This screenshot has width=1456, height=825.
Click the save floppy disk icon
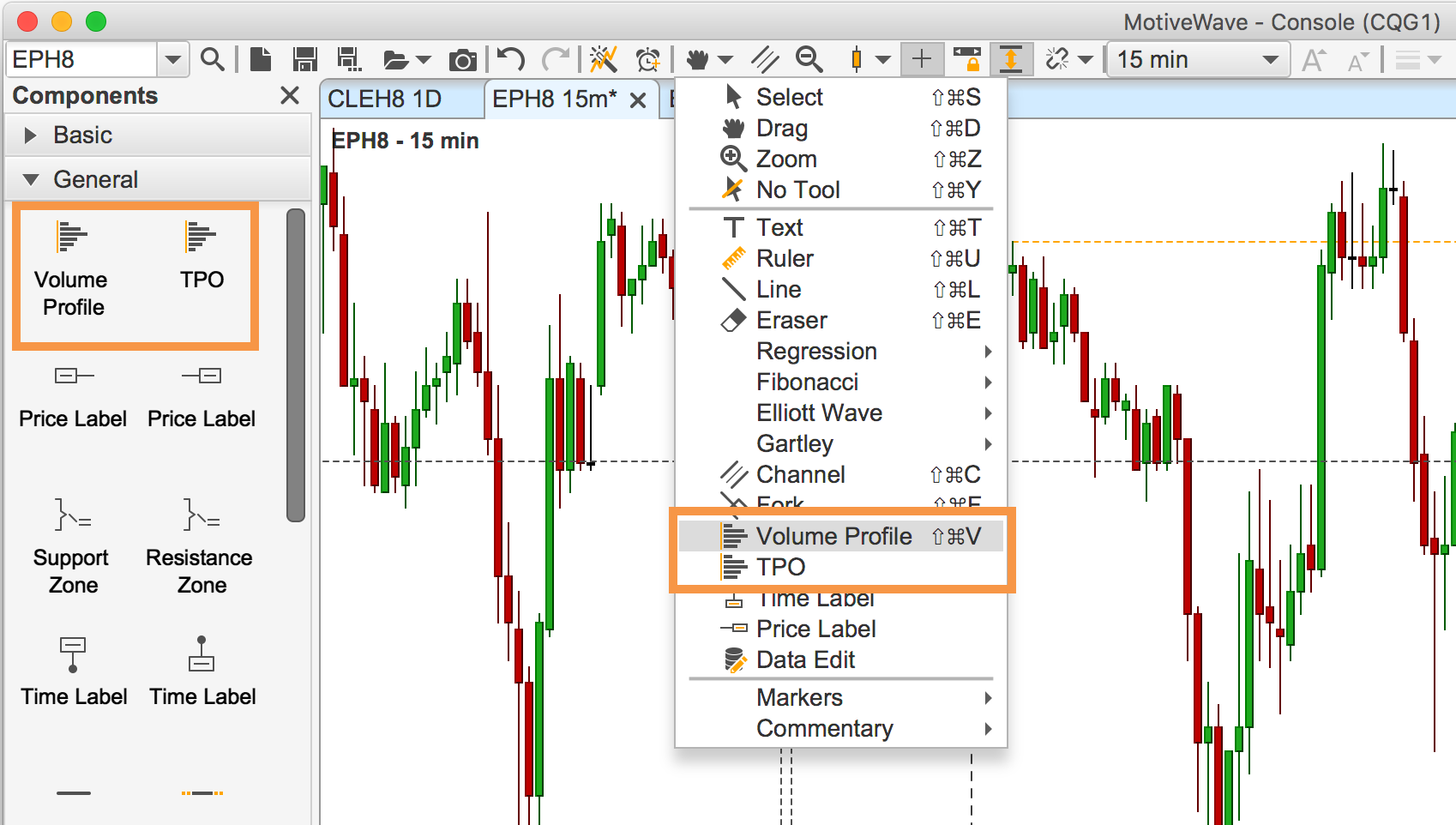click(304, 59)
